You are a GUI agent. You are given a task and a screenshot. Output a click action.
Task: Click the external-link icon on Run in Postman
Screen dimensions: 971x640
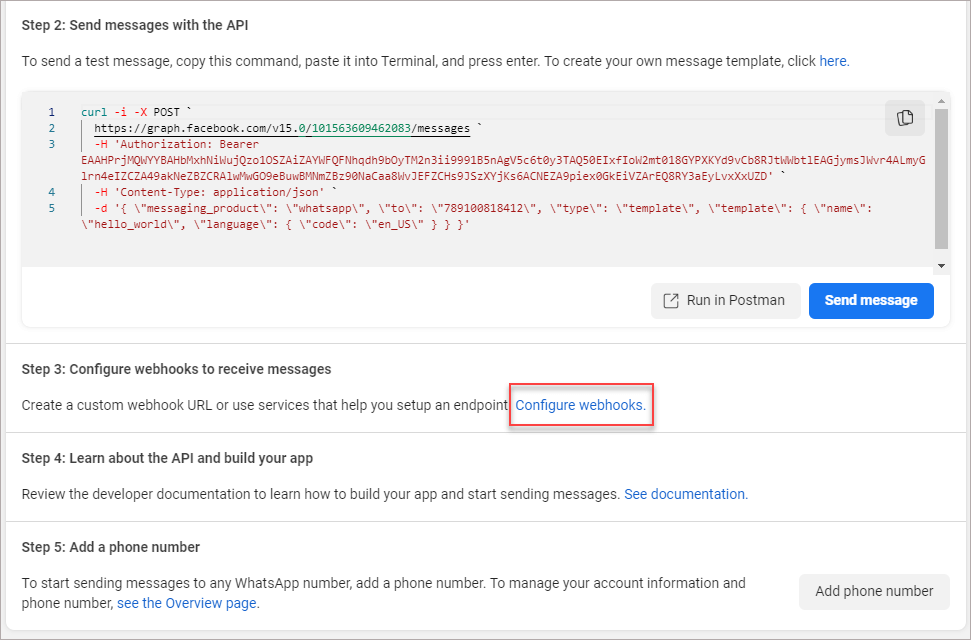coord(671,300)
